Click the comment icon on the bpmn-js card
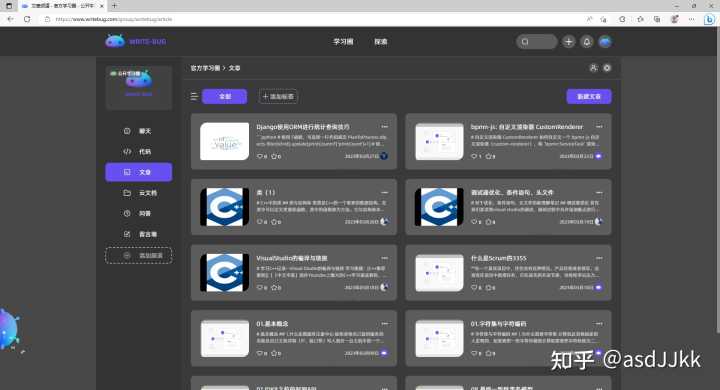 click(x=474, y=156)
